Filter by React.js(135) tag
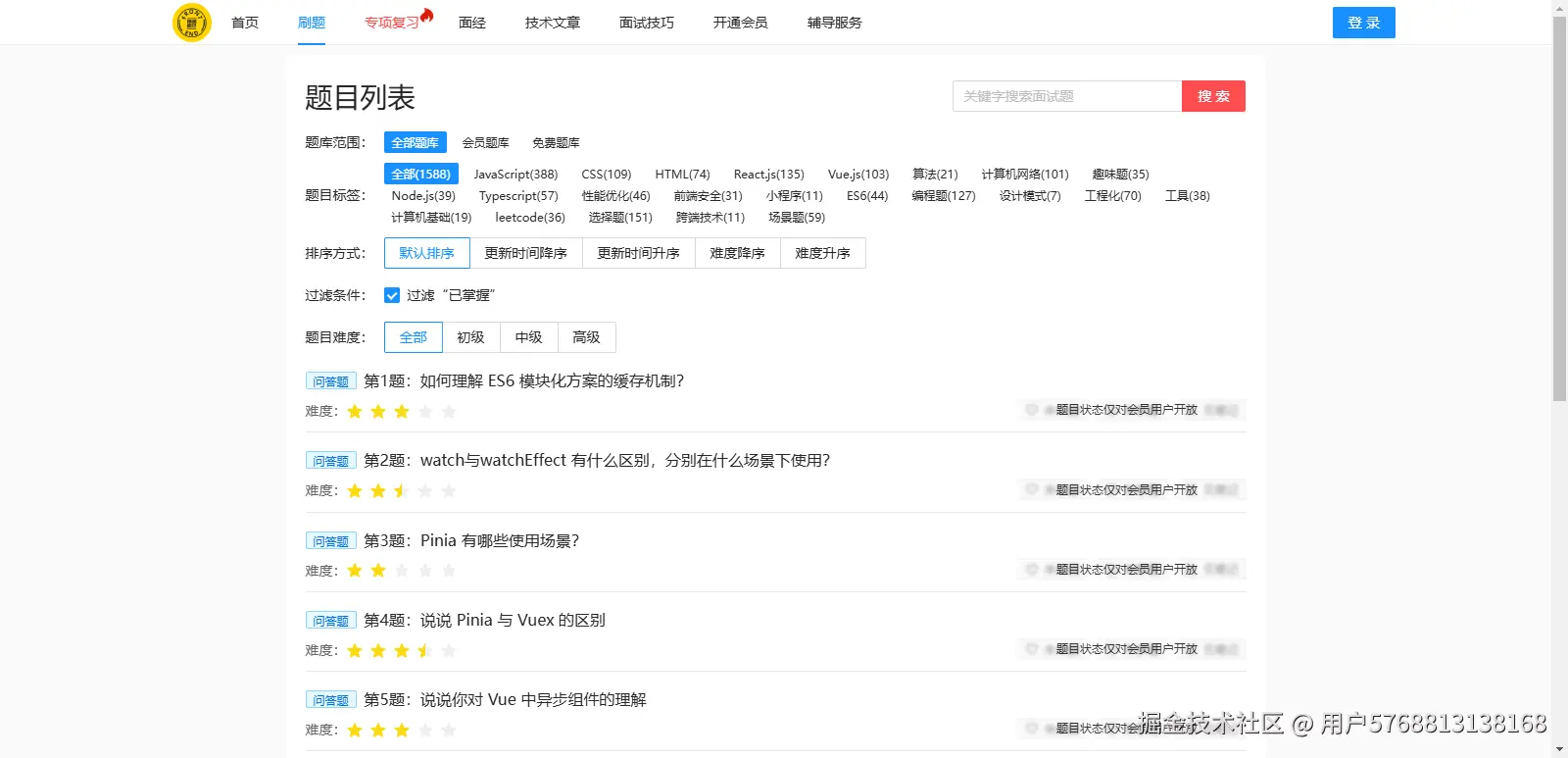The height and width of the screenshot is (758, 1568). pyautogui.click(x=769, y=174)
